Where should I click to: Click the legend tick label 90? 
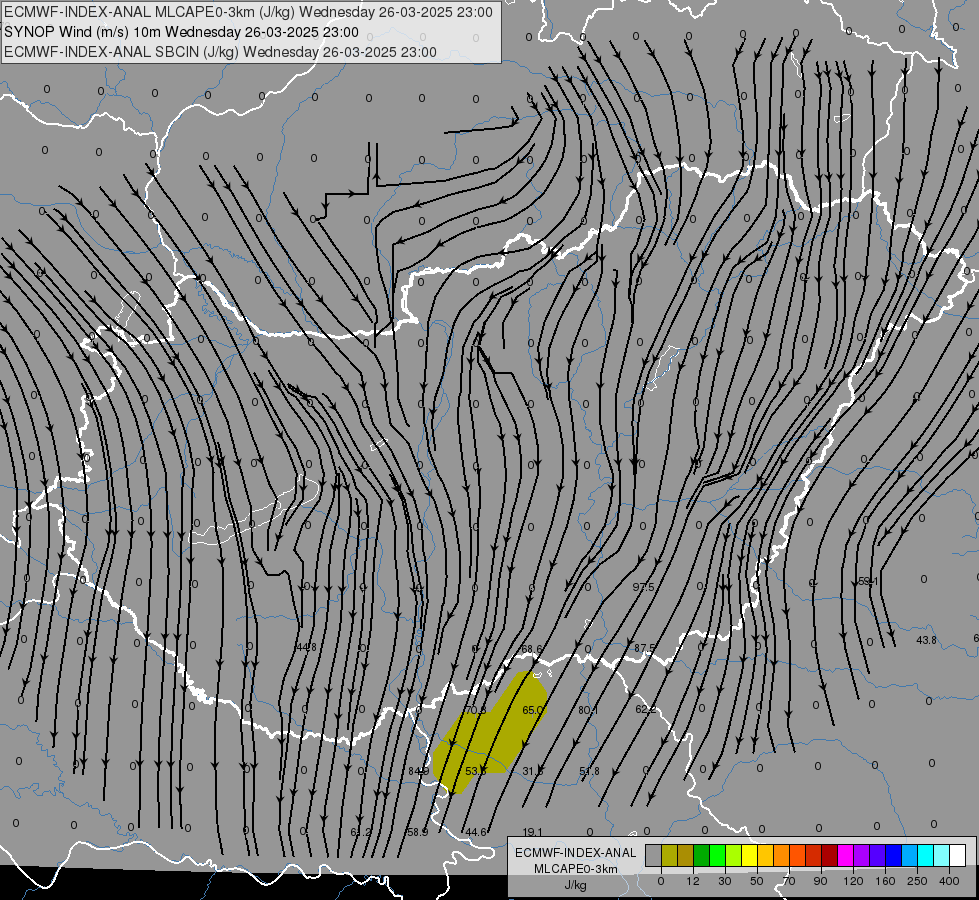click(820, 881)
